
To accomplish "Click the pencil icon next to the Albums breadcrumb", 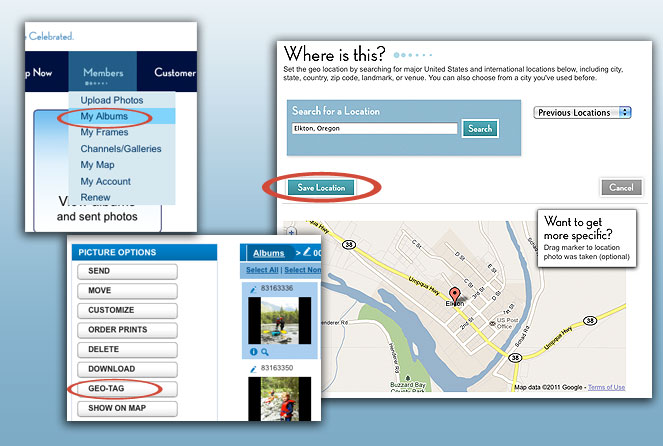I will click(x=307, y=252).
